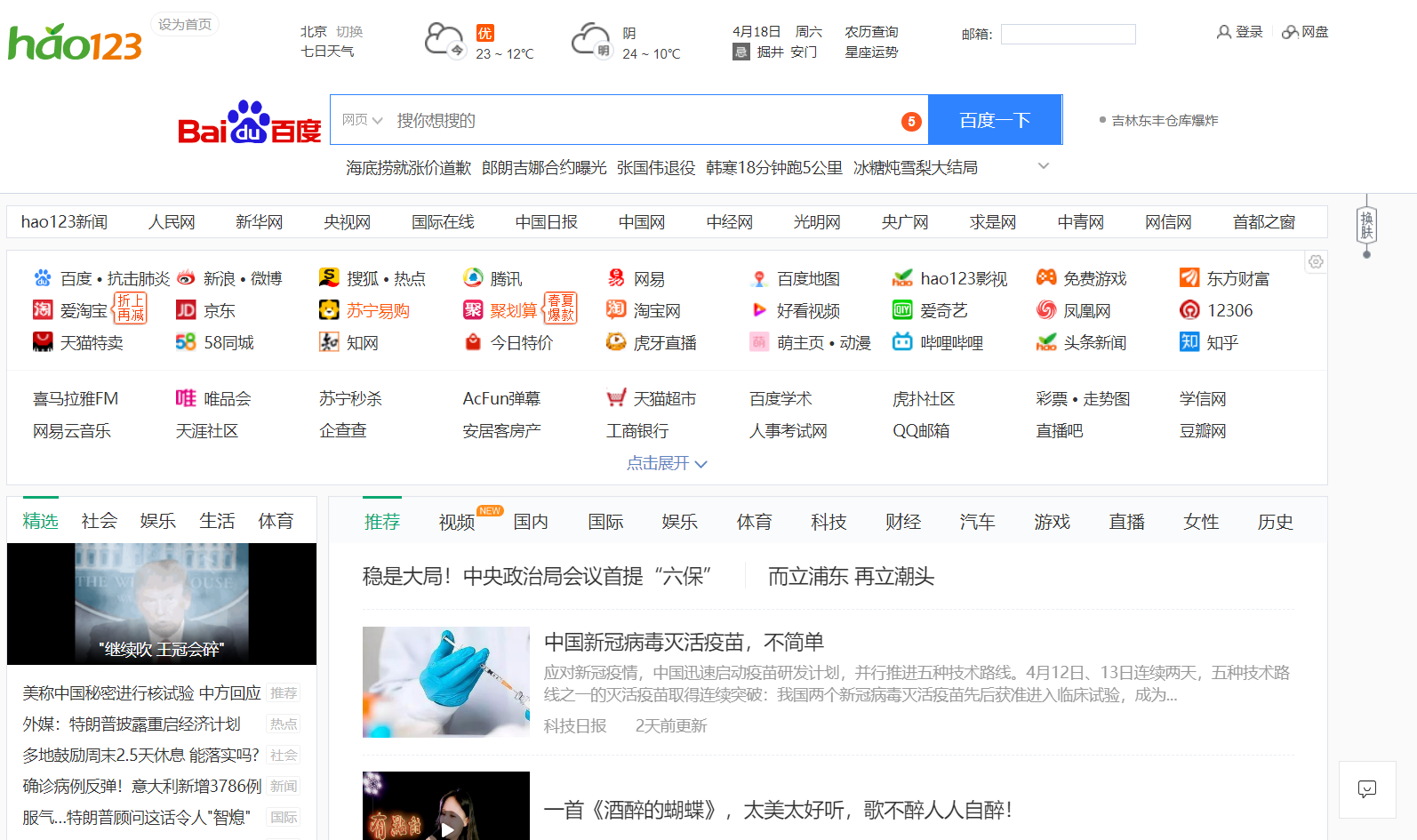Click the 百度一下 search button

point(995,120)
